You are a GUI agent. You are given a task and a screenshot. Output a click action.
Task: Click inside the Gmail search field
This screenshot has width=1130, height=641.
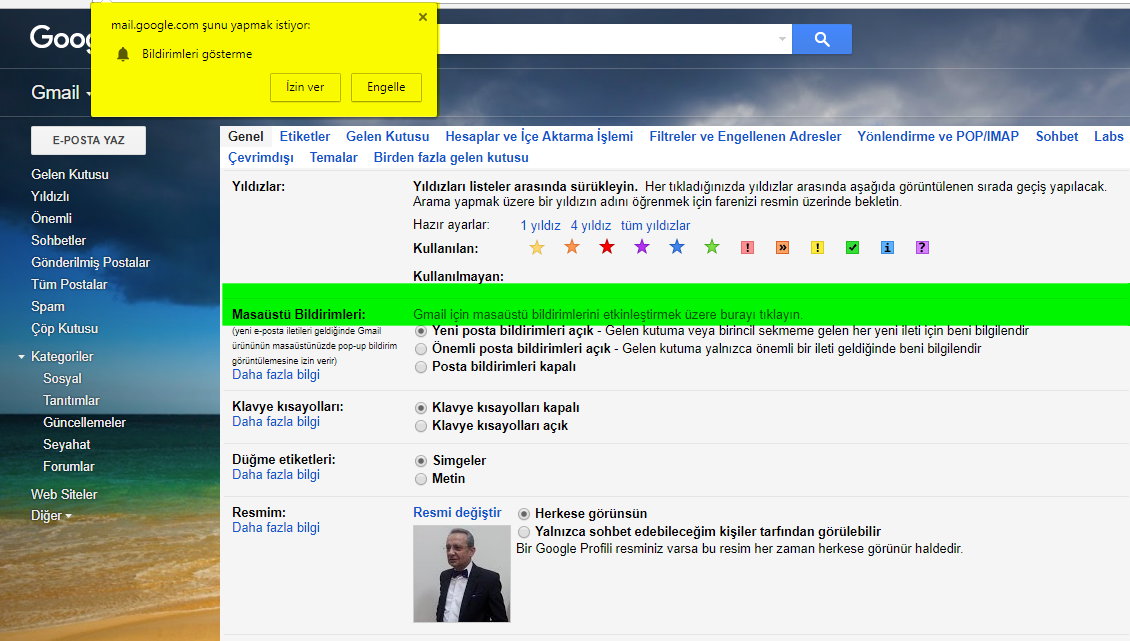pos(605,39)
